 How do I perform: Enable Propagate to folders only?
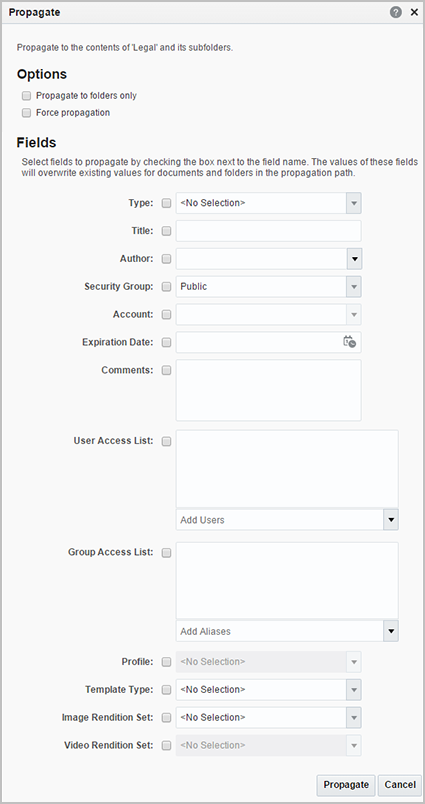click(27, 96)
